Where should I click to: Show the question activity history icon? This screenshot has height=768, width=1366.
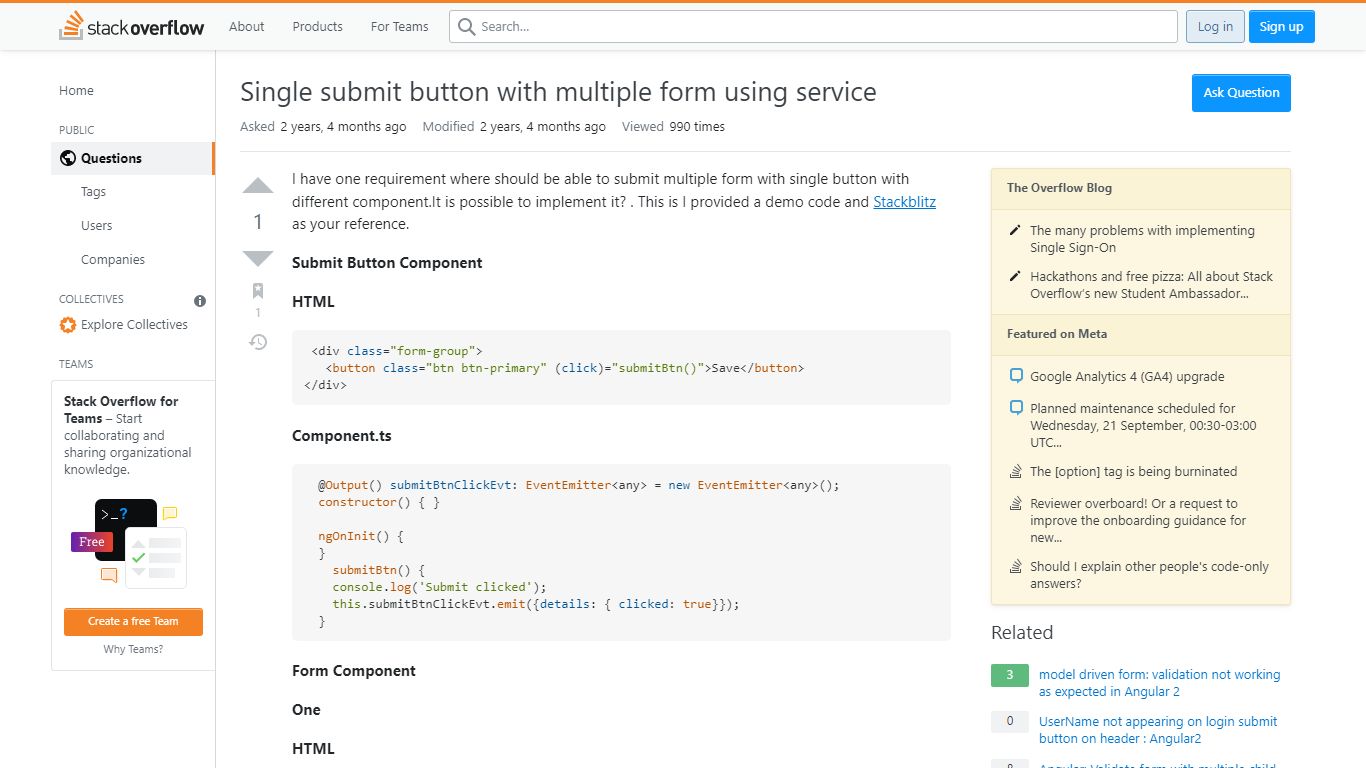point(258,342)
